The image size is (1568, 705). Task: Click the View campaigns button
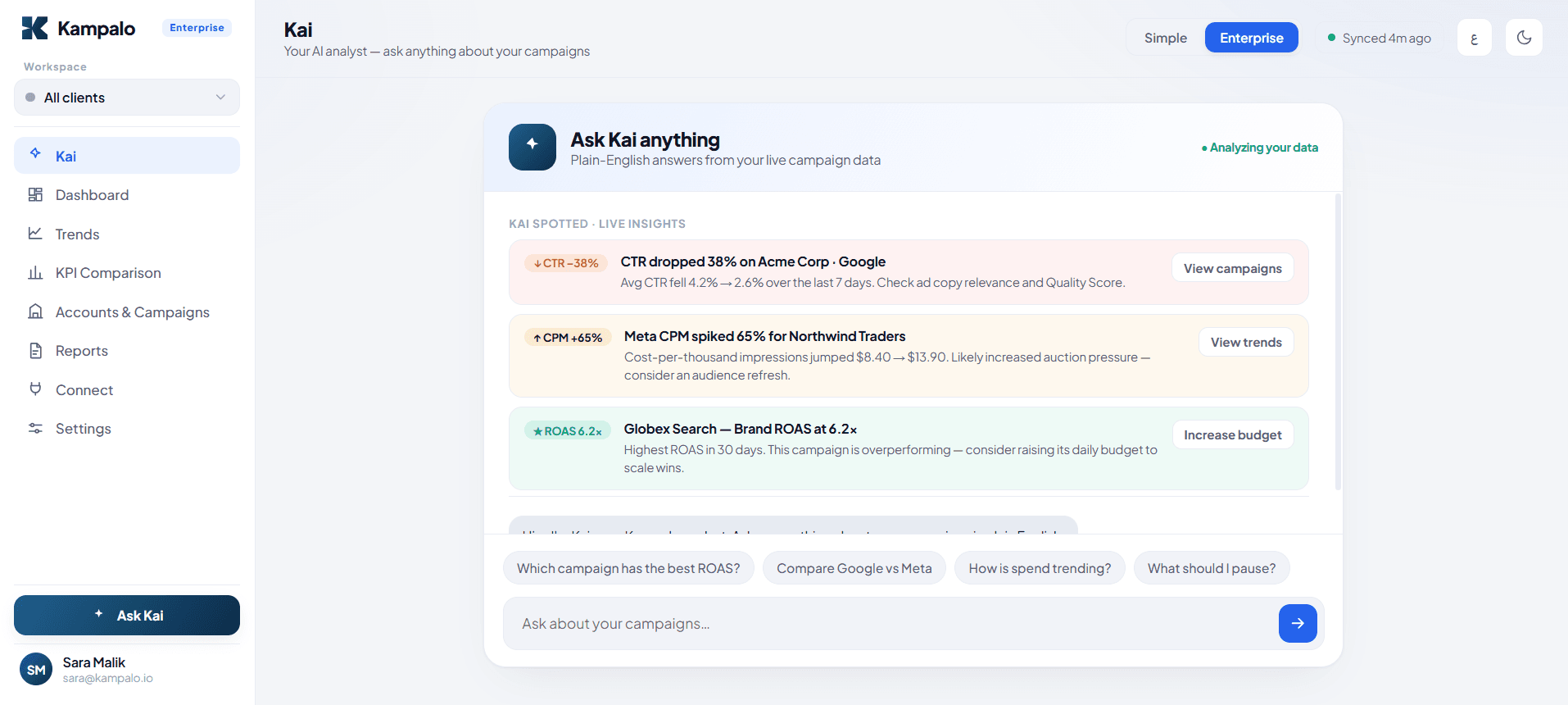point(1232,268)
